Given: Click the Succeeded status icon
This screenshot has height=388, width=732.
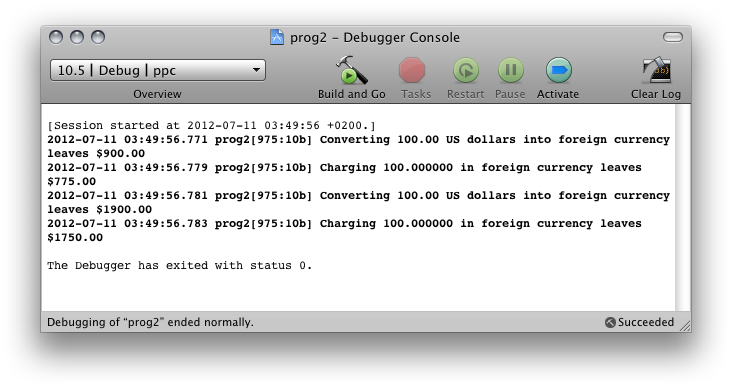Looking at the screenshot, I should (x=610, y=322).
